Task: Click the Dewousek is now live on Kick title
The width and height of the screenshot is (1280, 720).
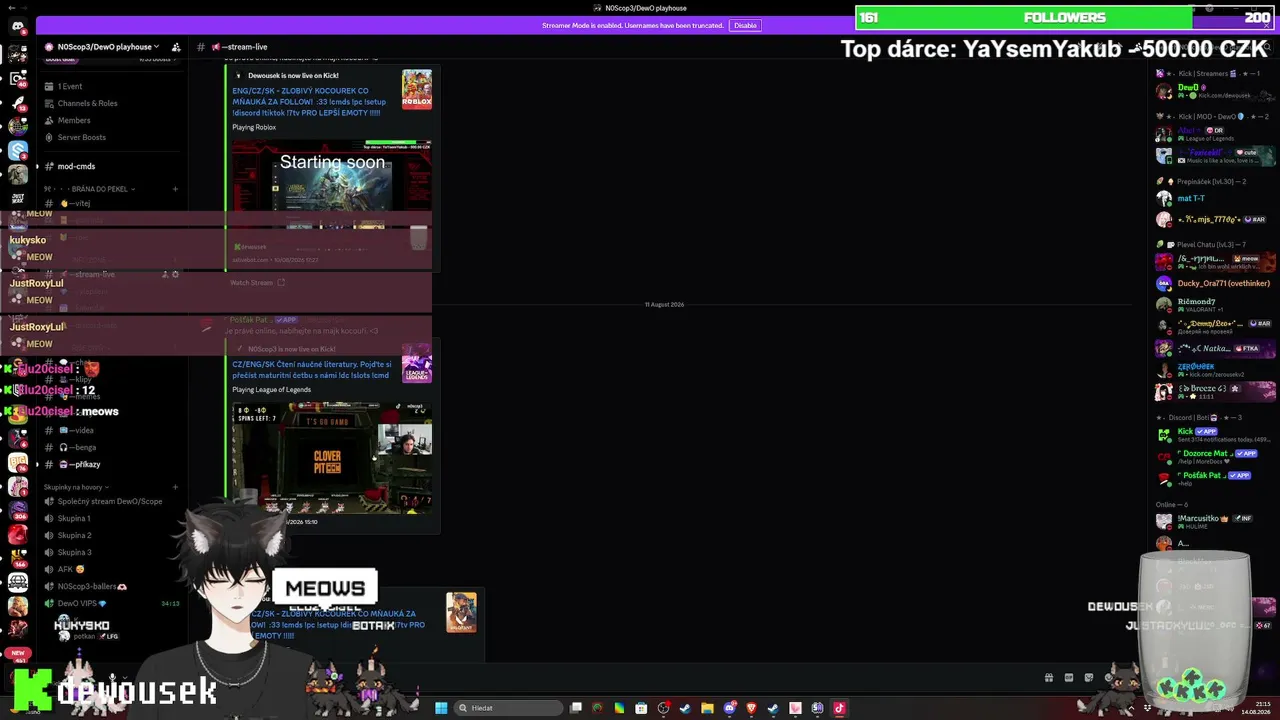Action: pos(293,75)
